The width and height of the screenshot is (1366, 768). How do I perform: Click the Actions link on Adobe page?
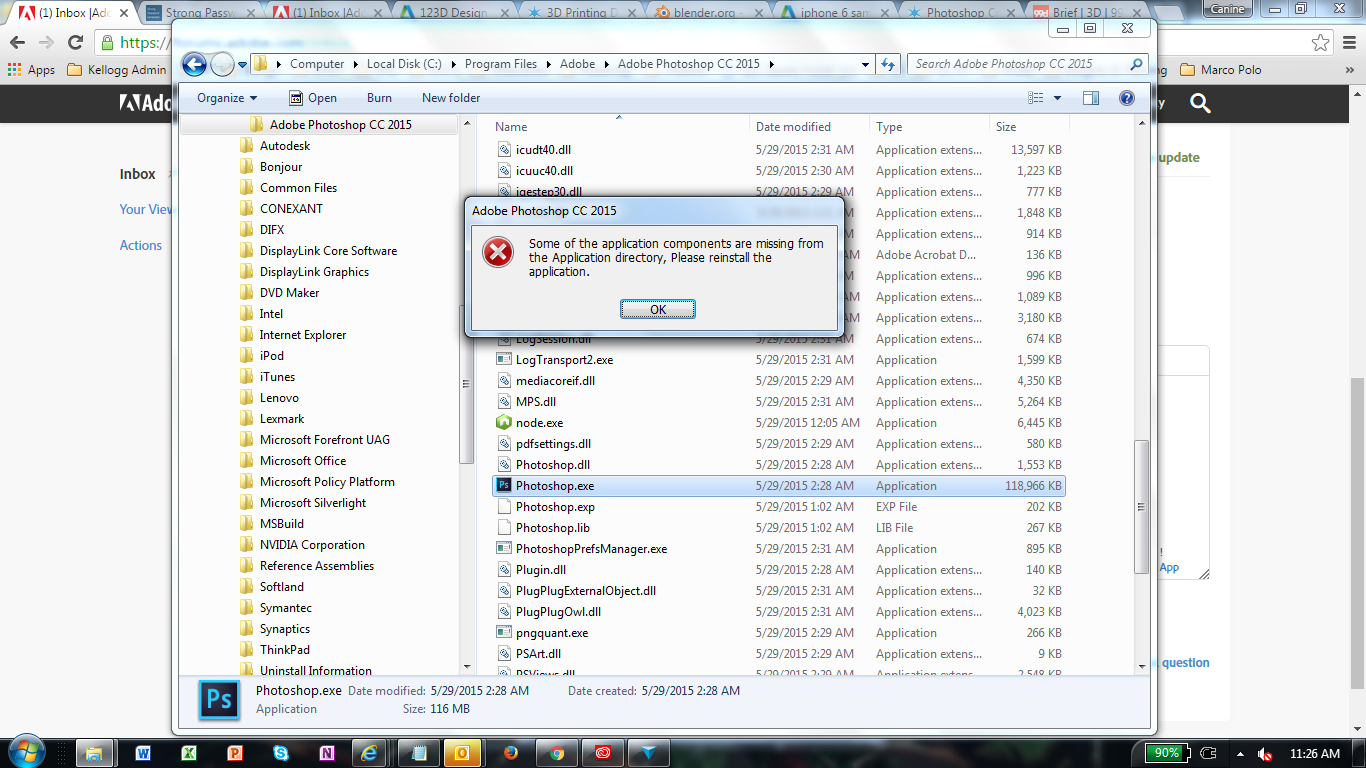pos(141,245)
